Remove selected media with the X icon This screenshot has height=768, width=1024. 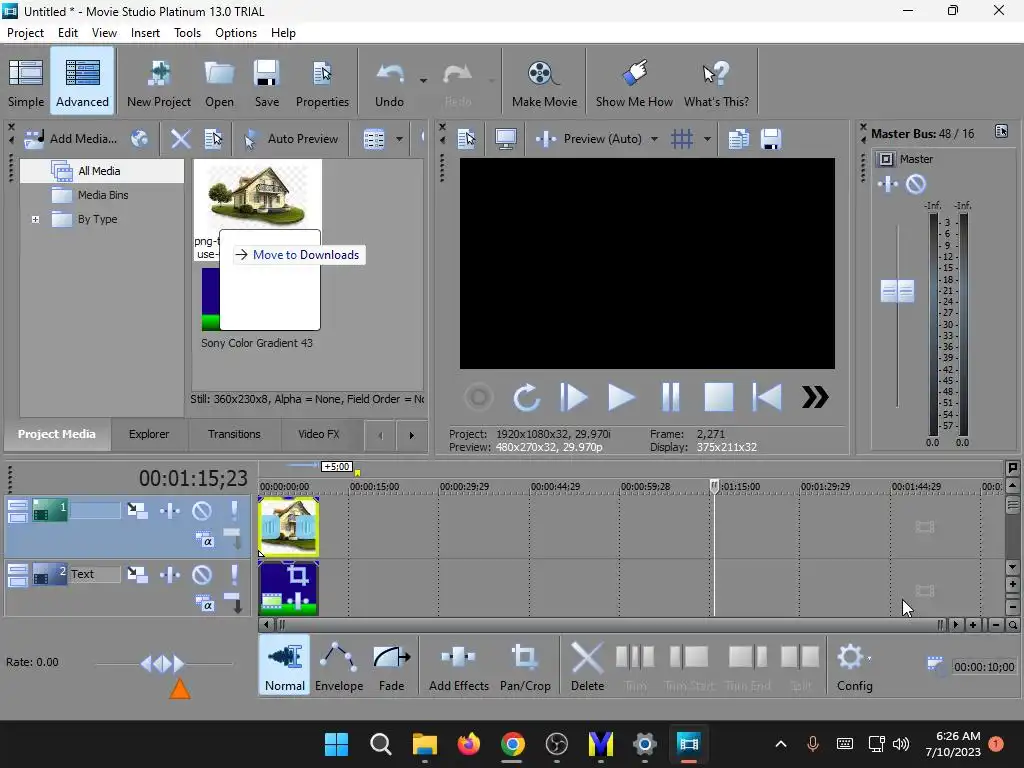click(180, 138)
